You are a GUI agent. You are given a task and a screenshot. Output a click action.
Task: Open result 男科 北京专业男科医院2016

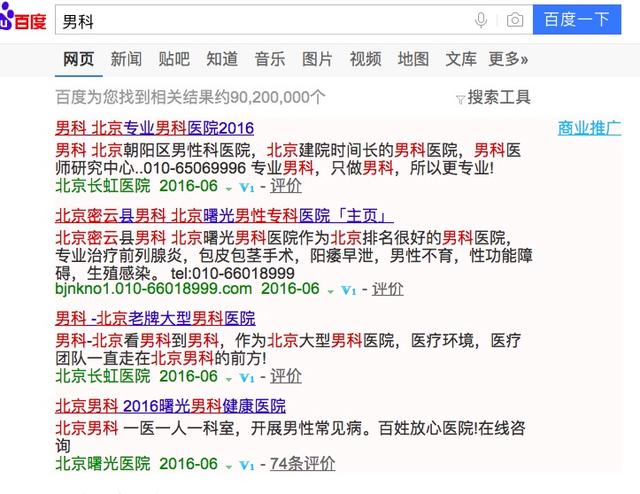155,128
